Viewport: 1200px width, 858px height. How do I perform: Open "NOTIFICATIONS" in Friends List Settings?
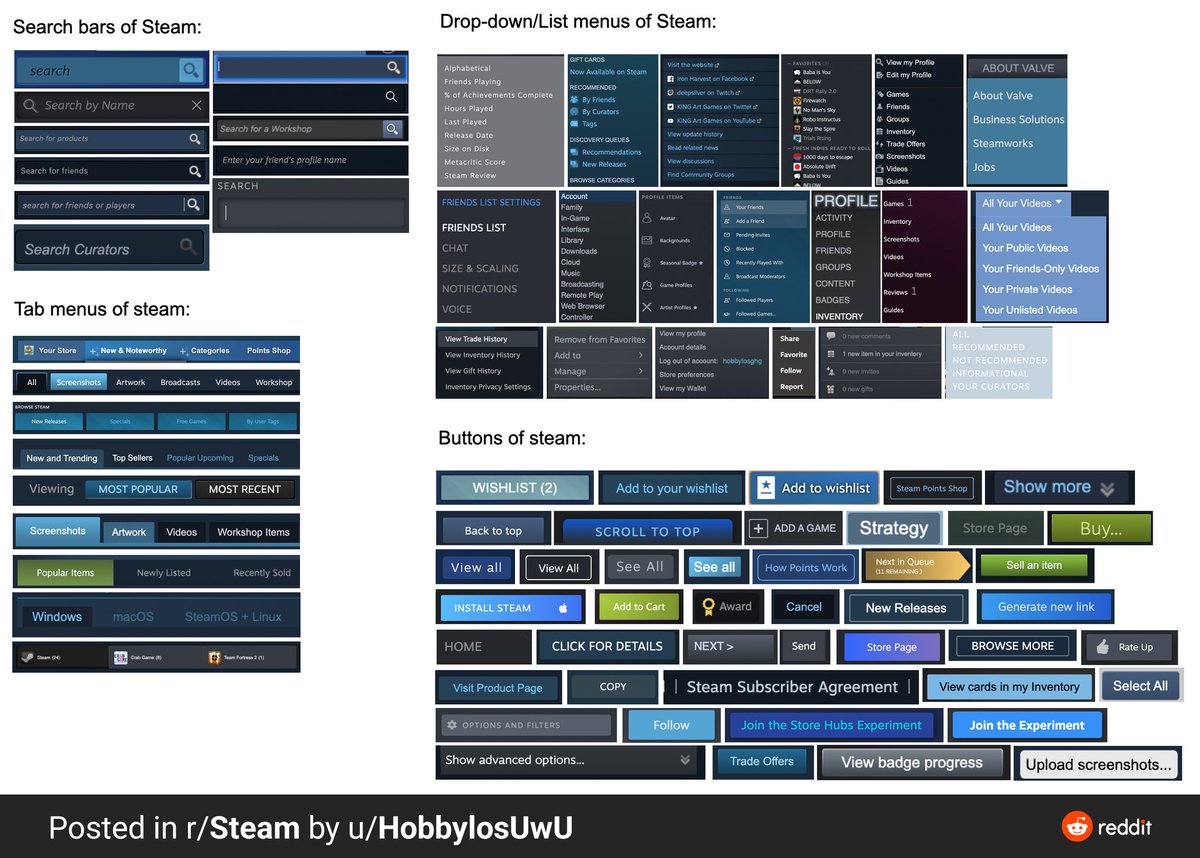(x=479, y=288)
